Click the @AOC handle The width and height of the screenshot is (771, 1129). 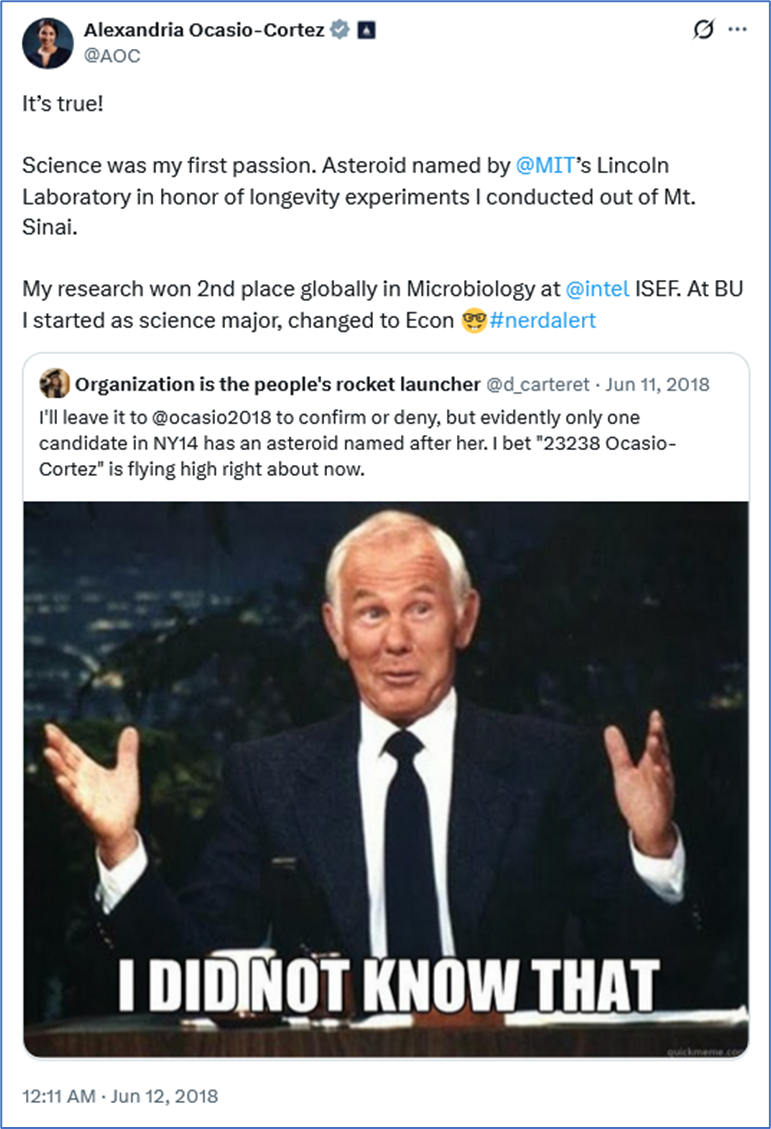click(x=112, y=56)
